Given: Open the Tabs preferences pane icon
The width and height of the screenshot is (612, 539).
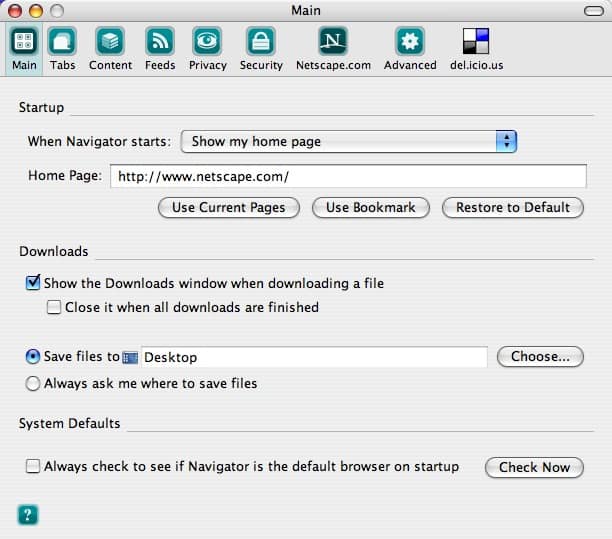Looking at the screenshot, I should tap(62, 42).
